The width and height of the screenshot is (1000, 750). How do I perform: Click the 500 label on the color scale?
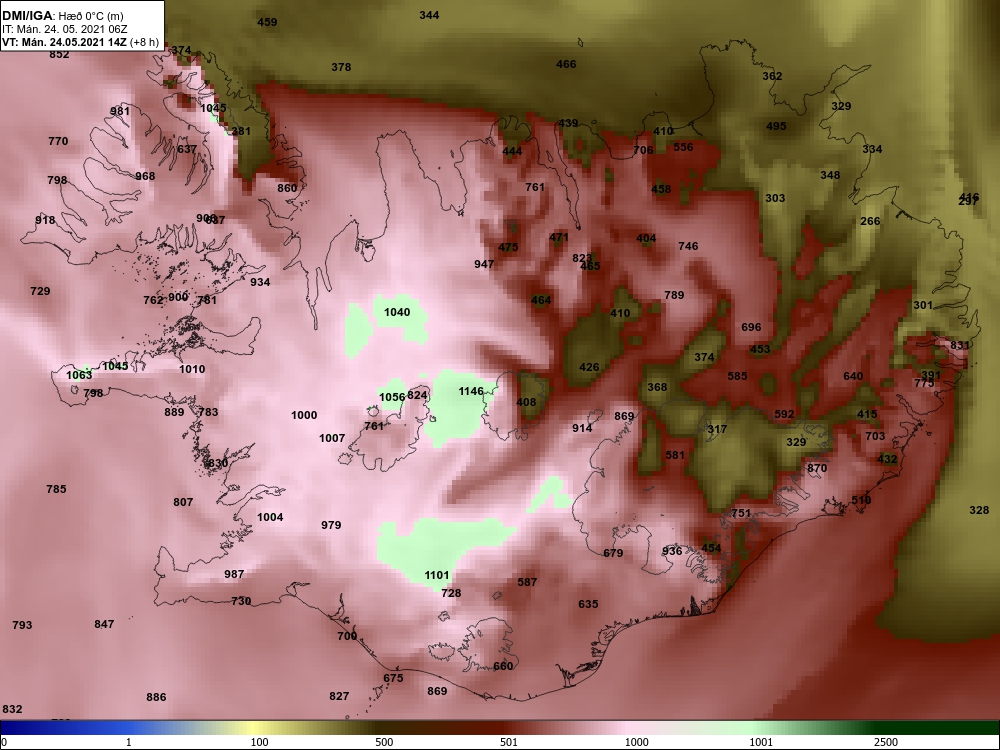coord(385,742)
